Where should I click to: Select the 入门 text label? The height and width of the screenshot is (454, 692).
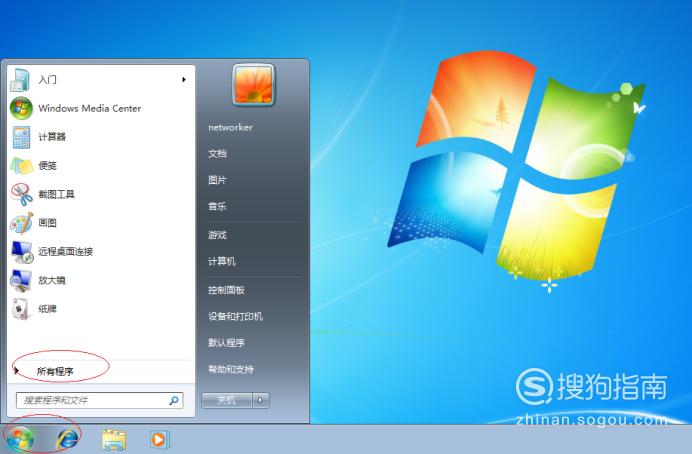[x=47, y=80]
